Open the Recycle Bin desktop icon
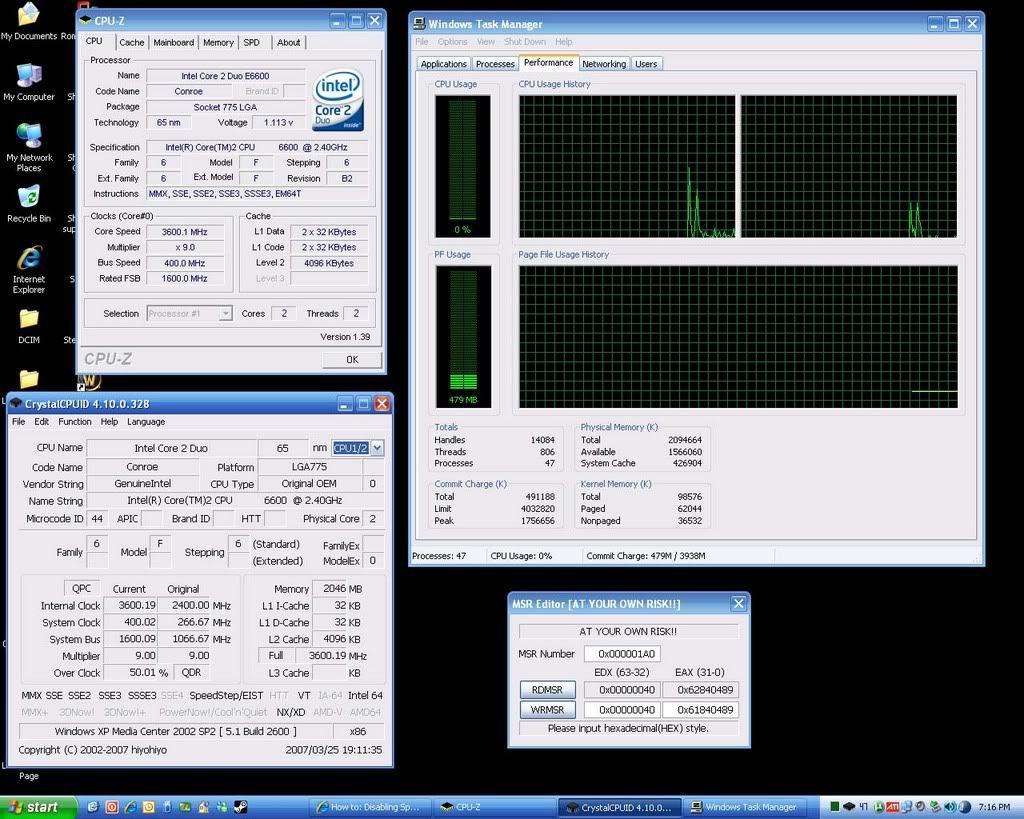The height and width of the screenshot is (819, 1024). 29,198
